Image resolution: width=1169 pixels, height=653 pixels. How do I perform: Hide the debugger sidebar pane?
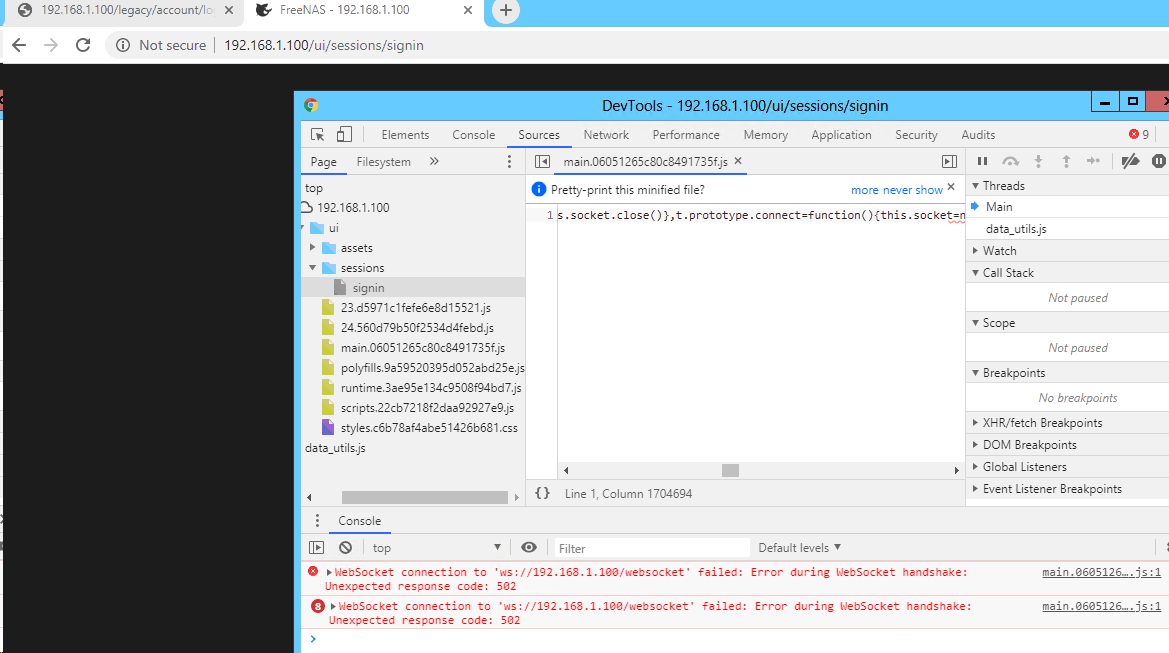[949, 162]
